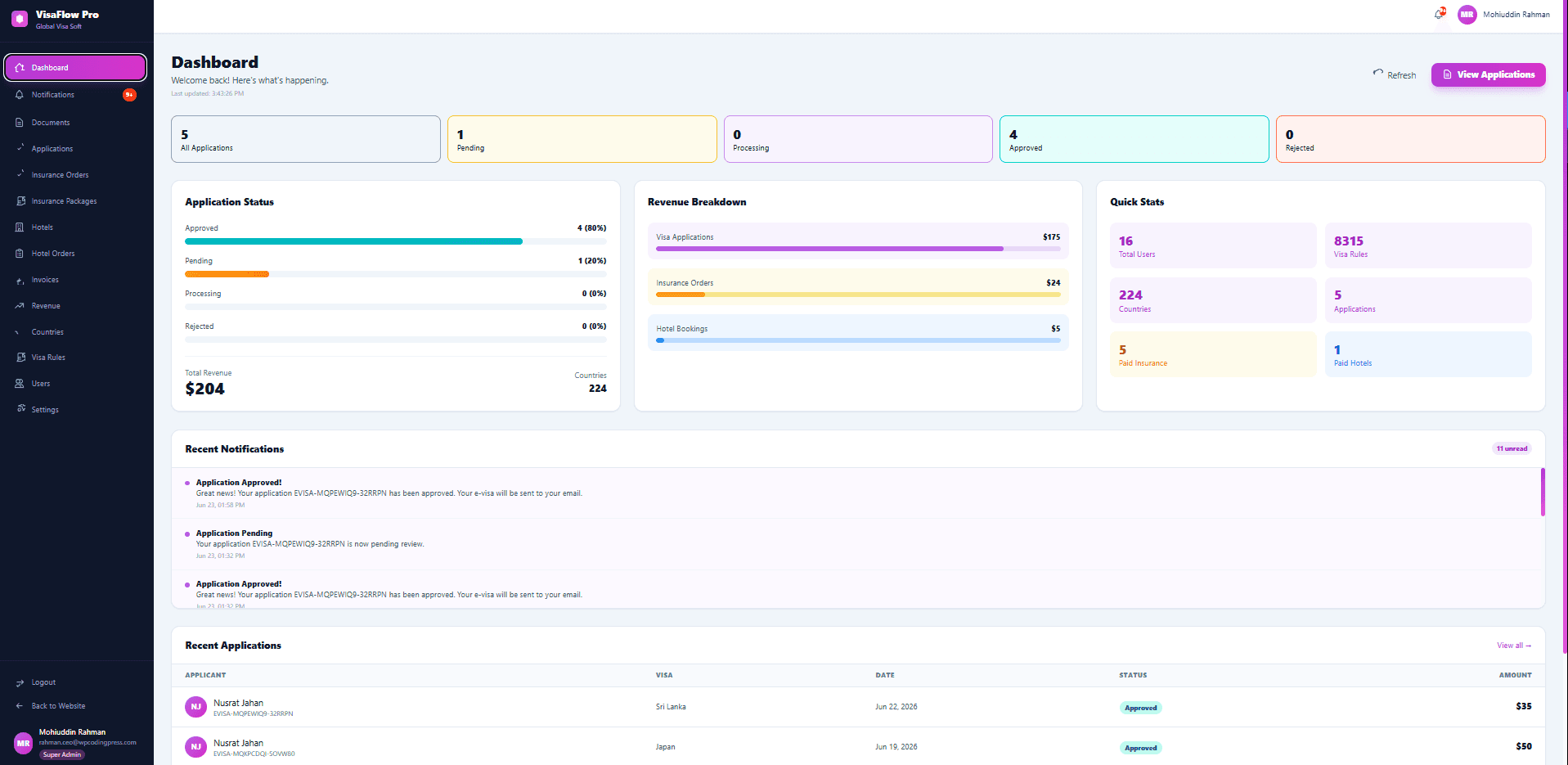1568x765 pixels.
Task: Click the View Applications button
Action: [x=1488, y=74]
